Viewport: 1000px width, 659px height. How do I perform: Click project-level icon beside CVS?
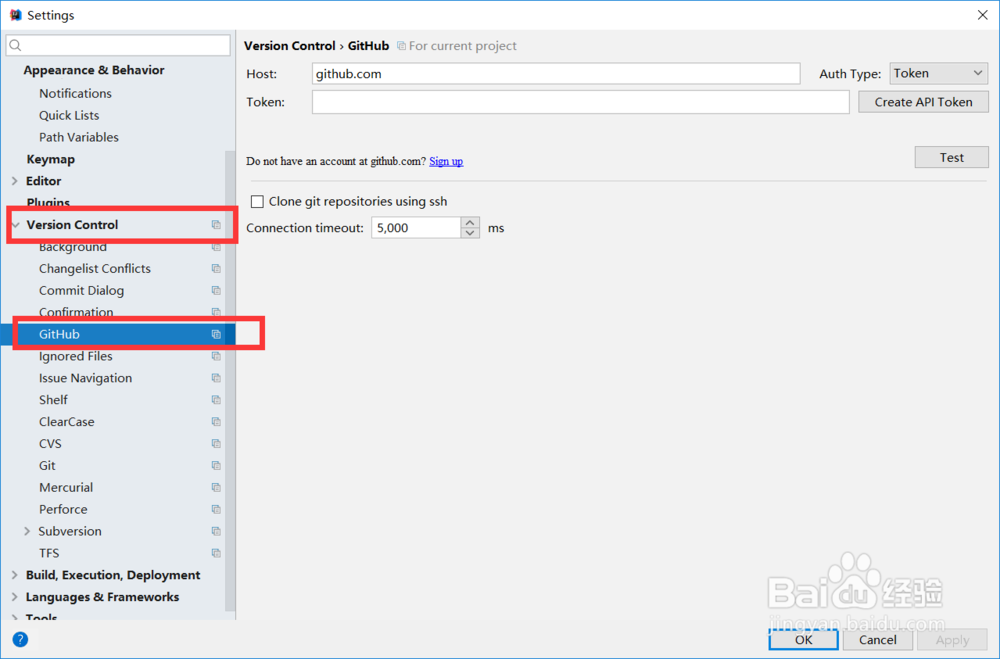click(216, 443)
